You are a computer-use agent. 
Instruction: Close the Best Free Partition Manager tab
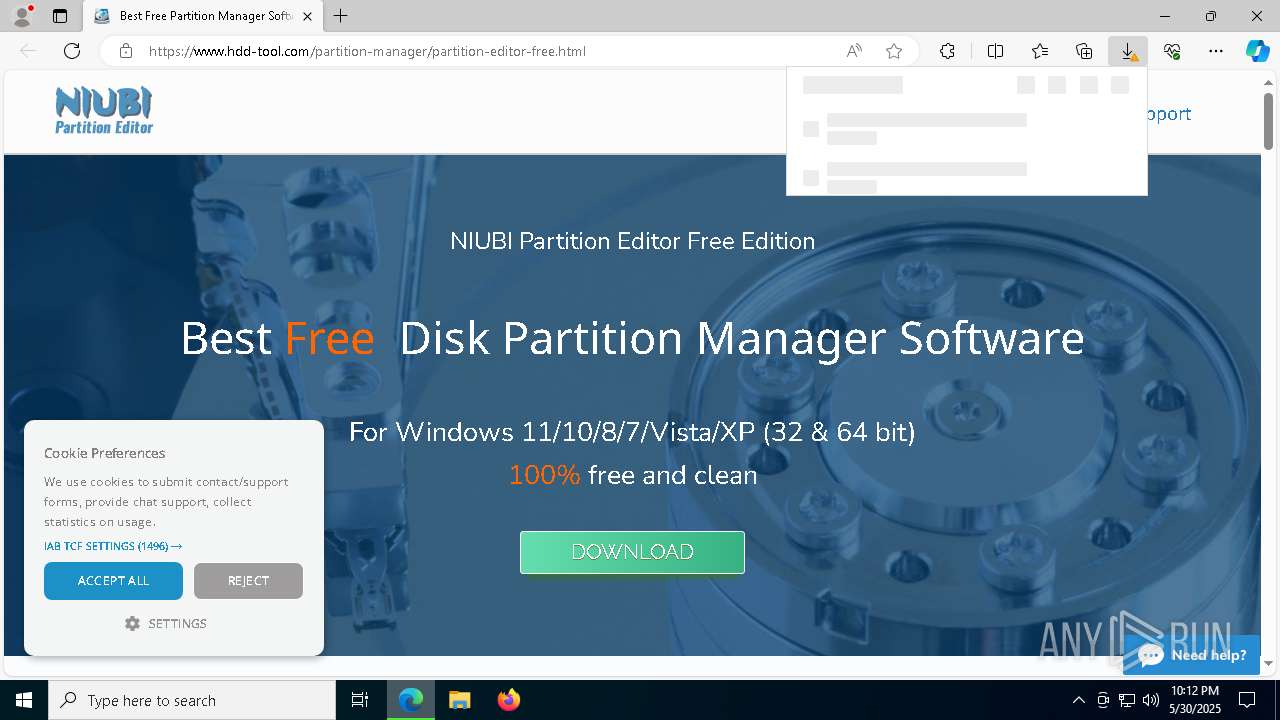click(x=307, y=16)
